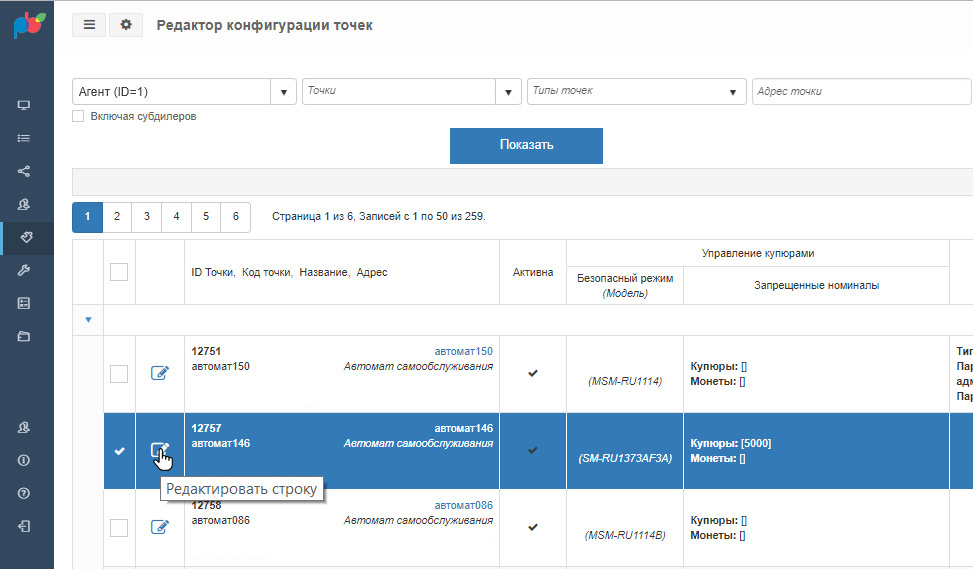Open the автомат150 link

click(x=464, y=351)
